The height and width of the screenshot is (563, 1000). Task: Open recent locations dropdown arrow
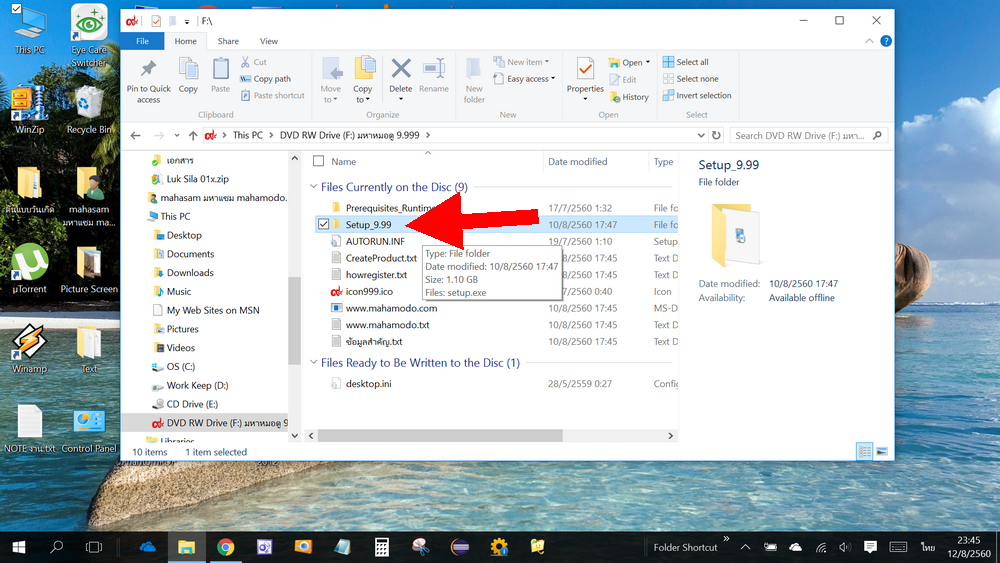177,135
